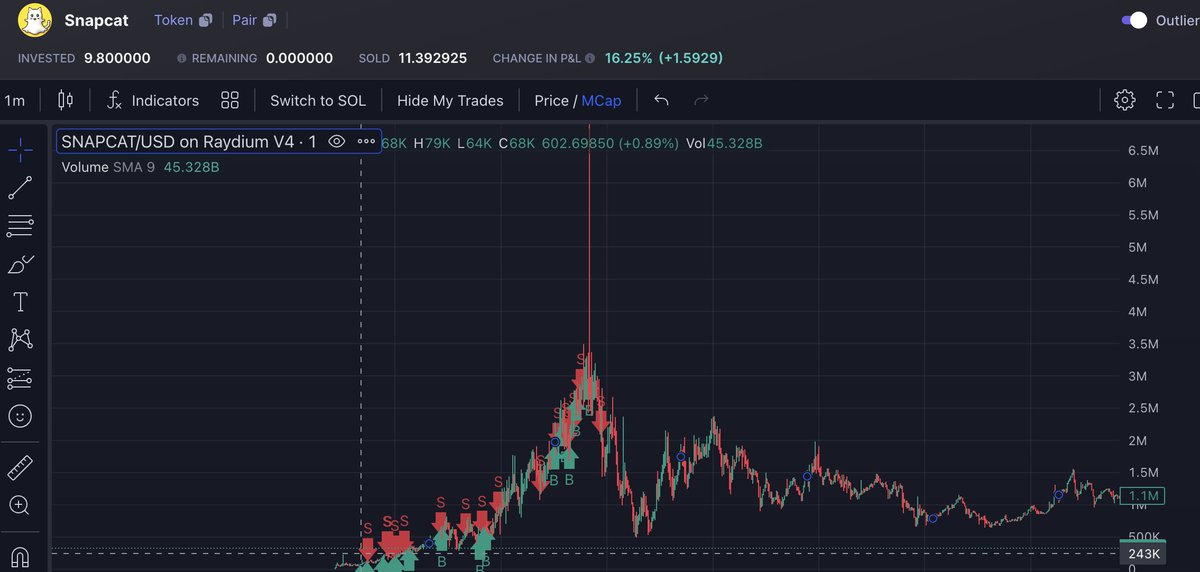
Task: Click the SOLD 11.392925 value
Action: (433, 58)
